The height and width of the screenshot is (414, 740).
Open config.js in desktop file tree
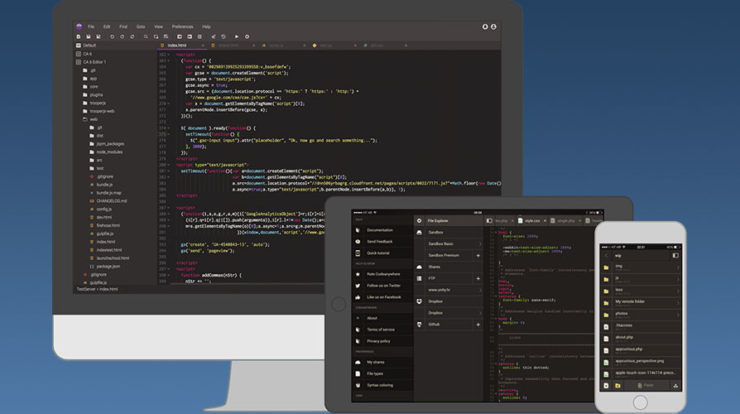[104, 209]
